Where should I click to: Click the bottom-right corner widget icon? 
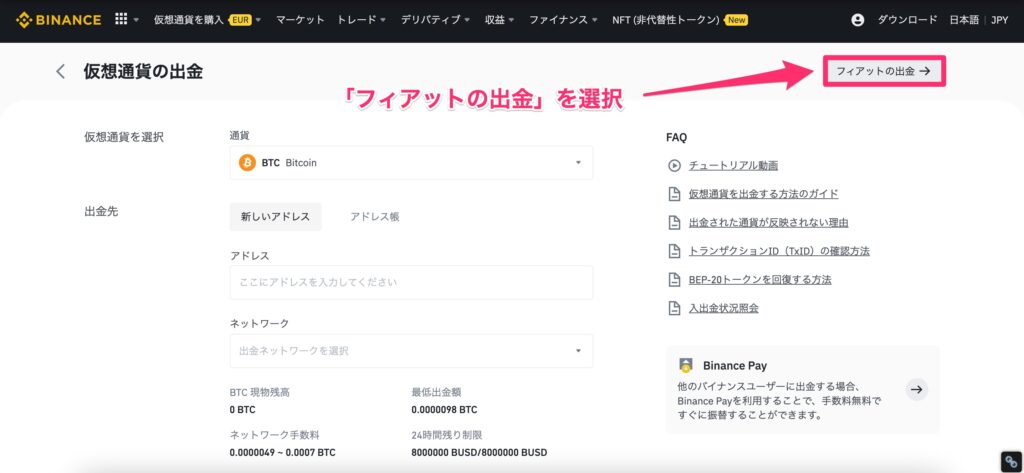tap(1010, 461)
